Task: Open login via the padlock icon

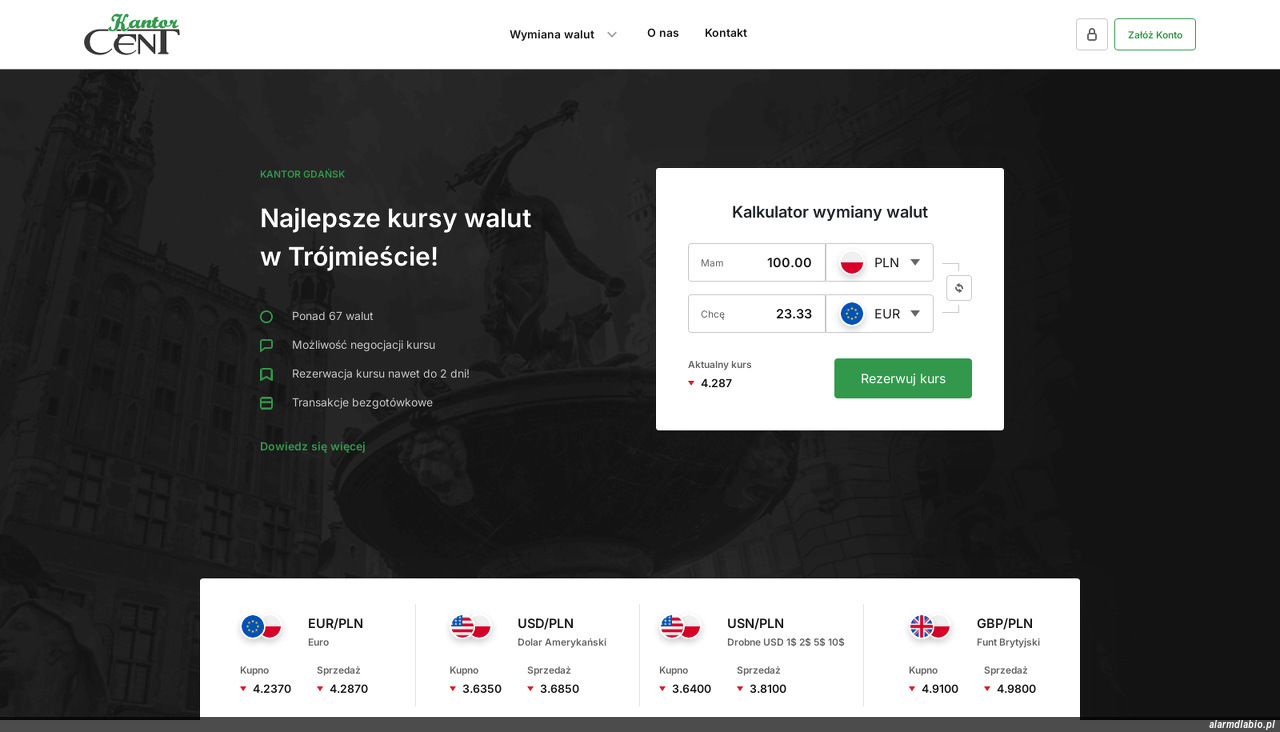Action: 1091,34
